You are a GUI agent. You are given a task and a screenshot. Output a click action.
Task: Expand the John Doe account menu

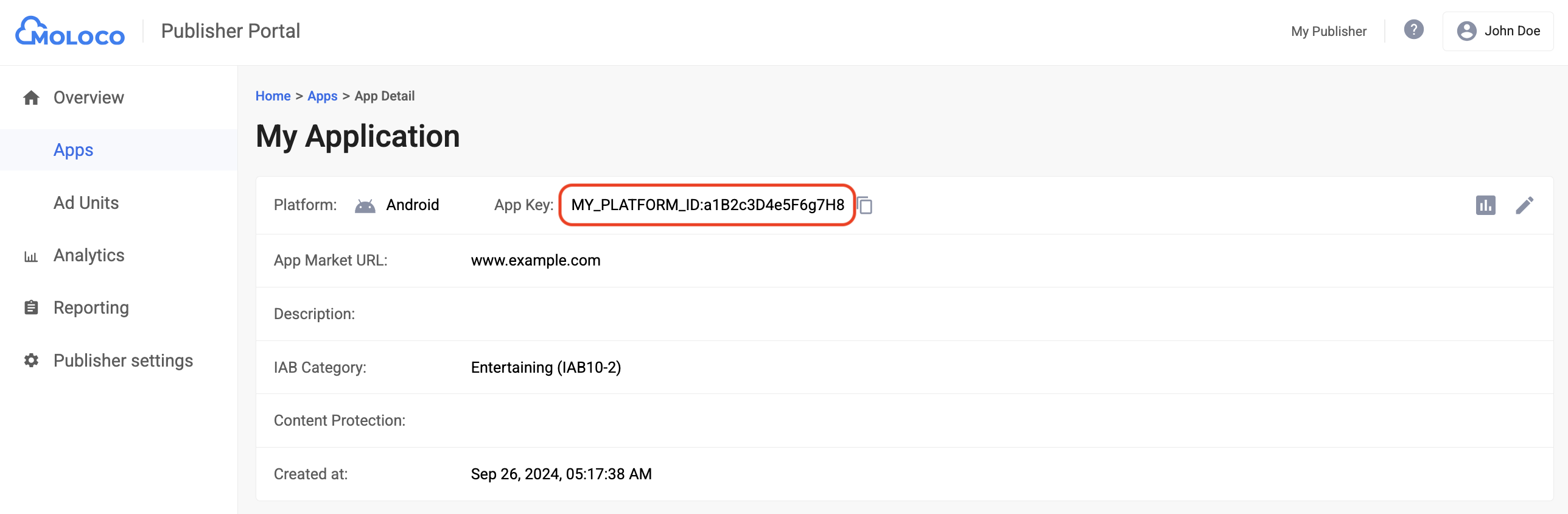tap(1511, 31)
